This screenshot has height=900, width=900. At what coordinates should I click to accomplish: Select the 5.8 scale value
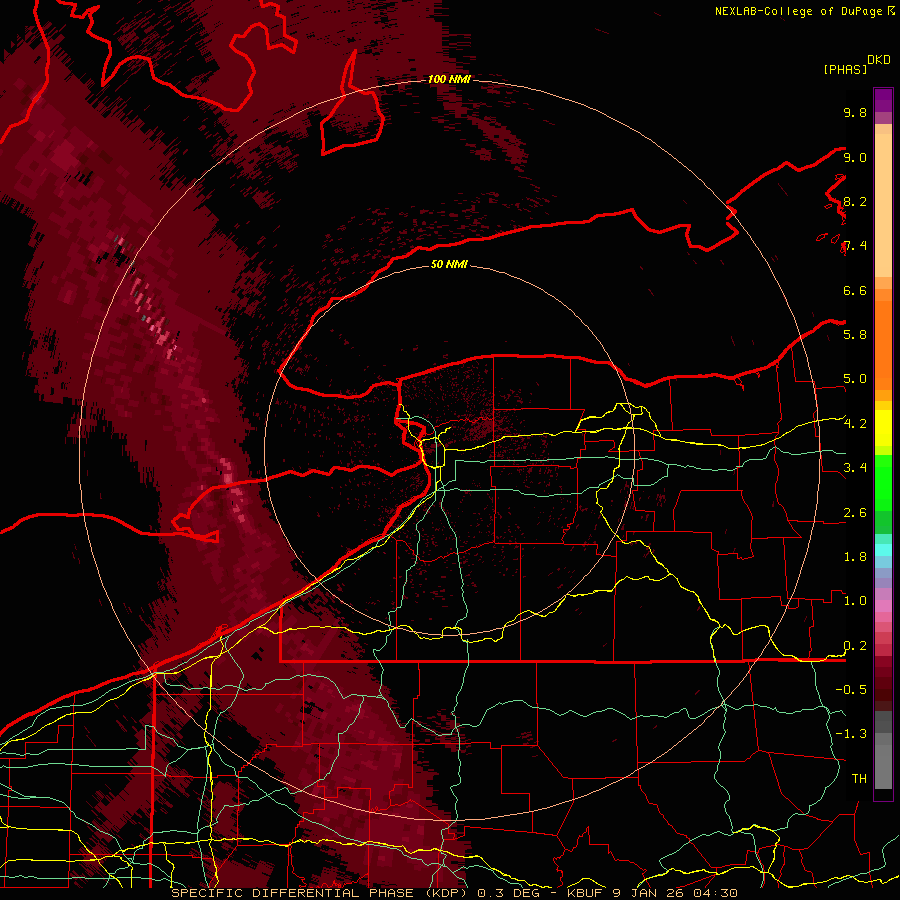coord(855,334)
